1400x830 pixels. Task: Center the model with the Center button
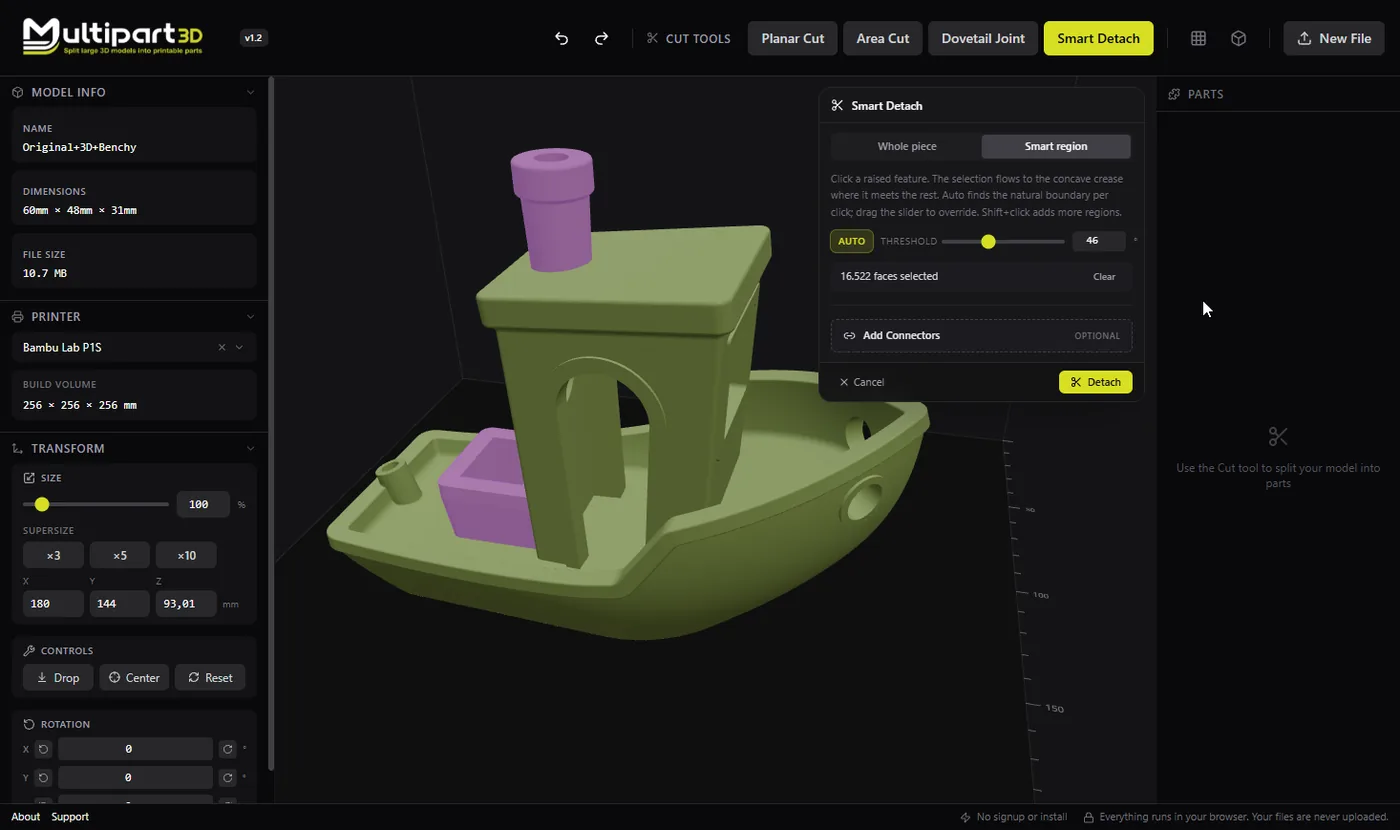(x=134, y=678)
